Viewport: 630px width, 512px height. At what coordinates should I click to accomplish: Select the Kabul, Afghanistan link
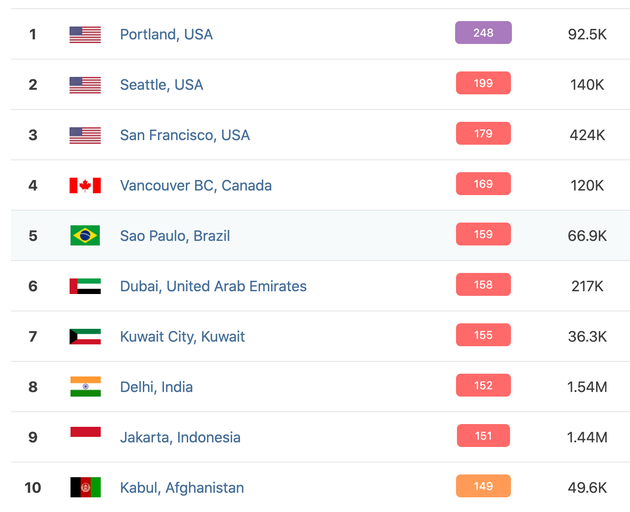tap(182, 488)
